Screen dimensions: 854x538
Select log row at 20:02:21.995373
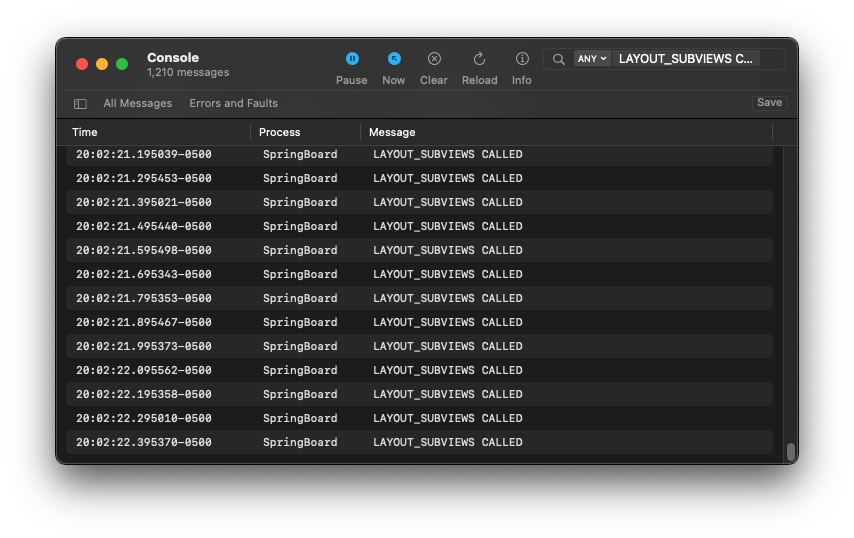coord(419,346)
